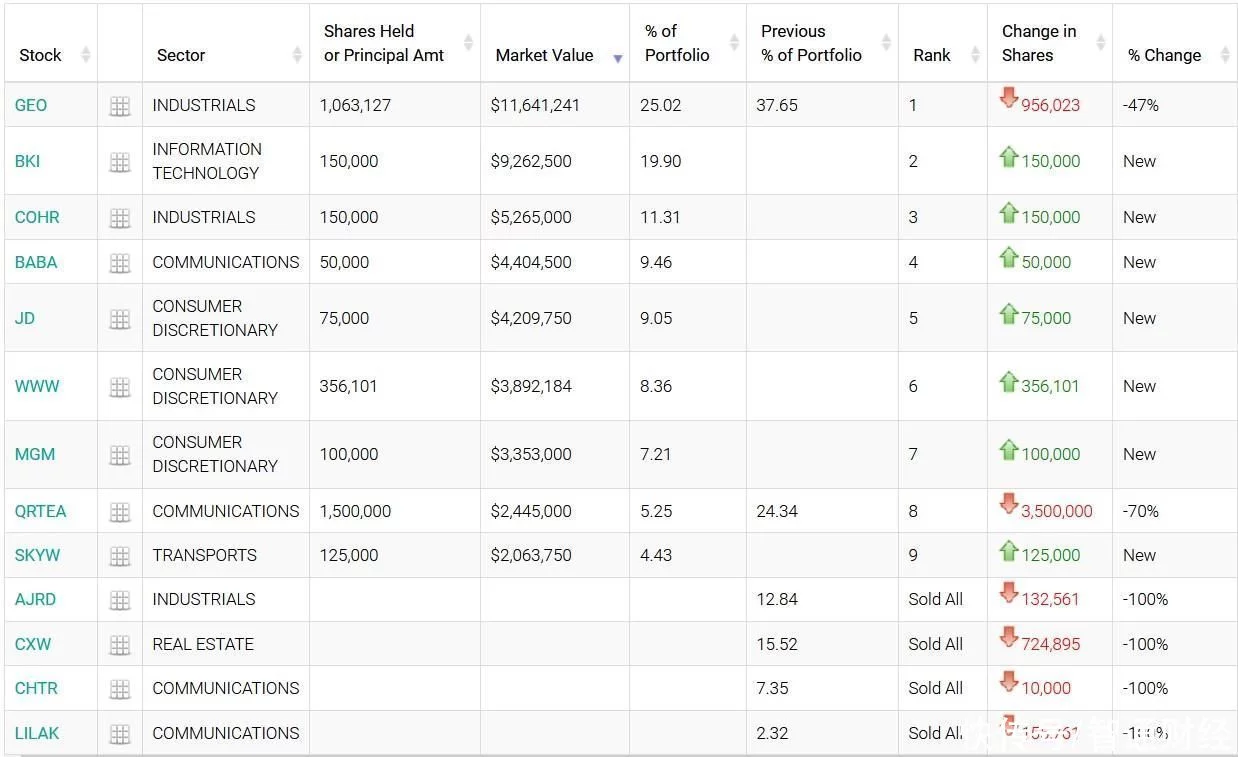Open the table grid icon for AJRD
Image resolution: width=1238 pixels, height=757 pixels.
(120, 600)
